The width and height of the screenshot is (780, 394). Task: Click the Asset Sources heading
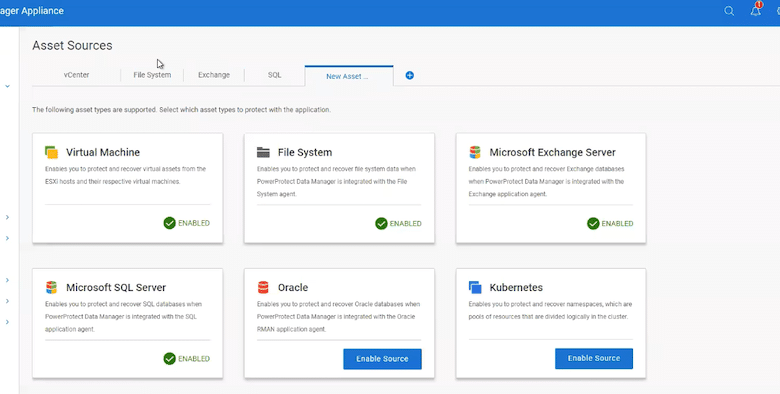tap(73, 45)
